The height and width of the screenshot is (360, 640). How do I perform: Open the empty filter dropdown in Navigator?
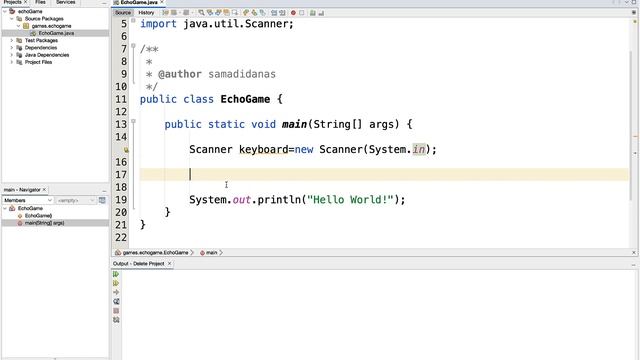(x=76, y=200)
